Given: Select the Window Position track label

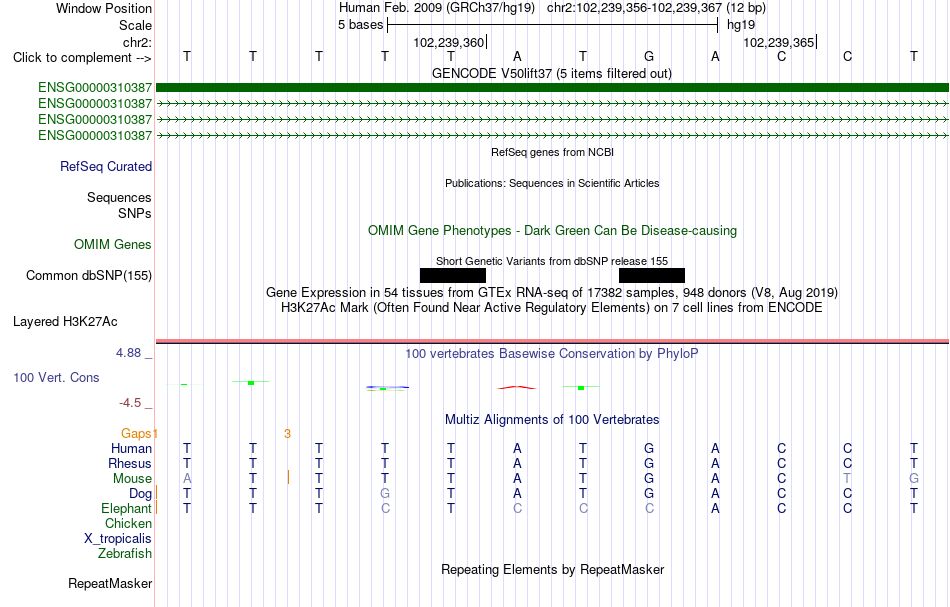Looking at the screenshot, I should [x=104, y=8].
